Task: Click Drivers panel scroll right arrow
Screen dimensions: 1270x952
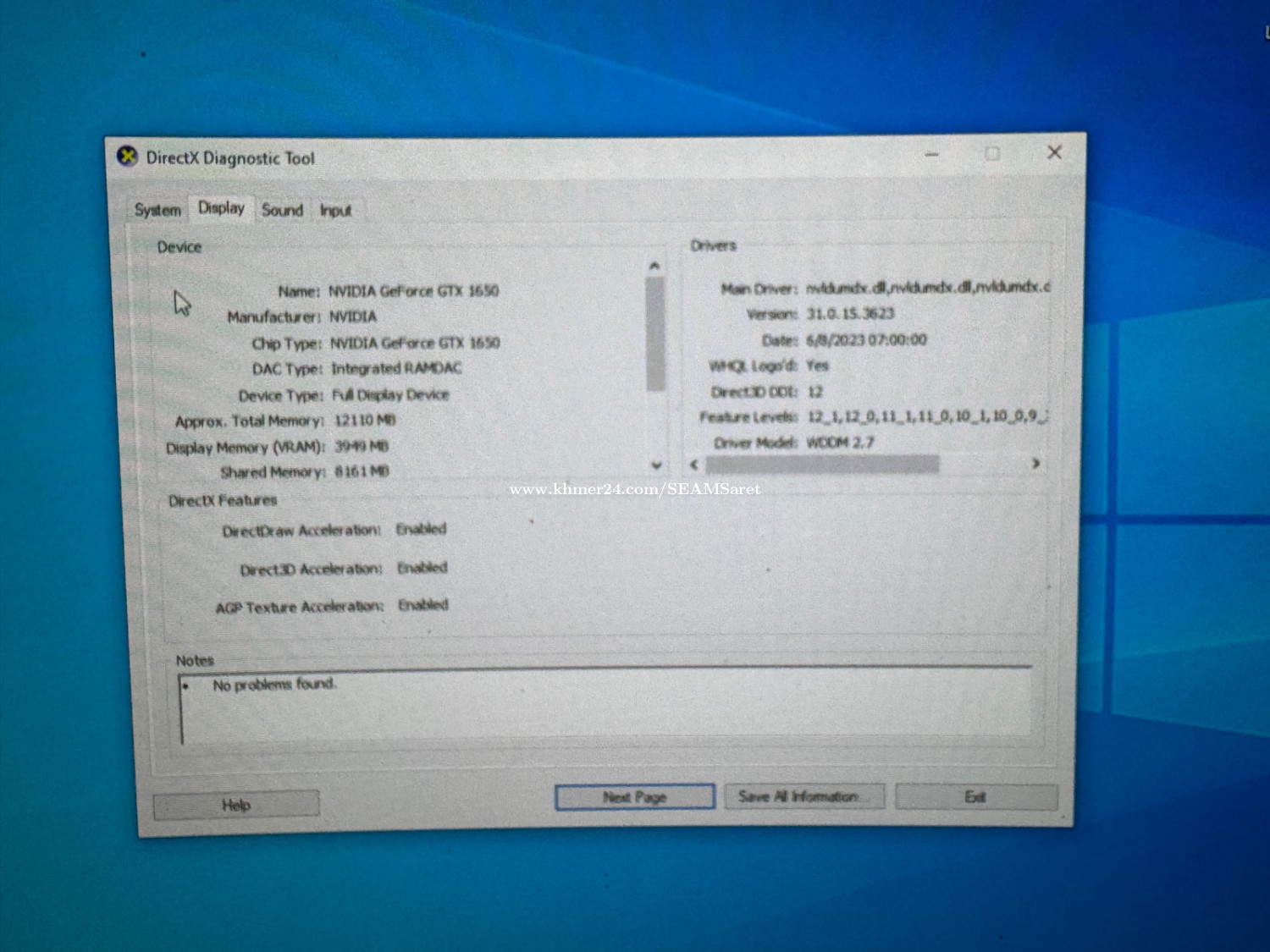Action: [1035, 464]
